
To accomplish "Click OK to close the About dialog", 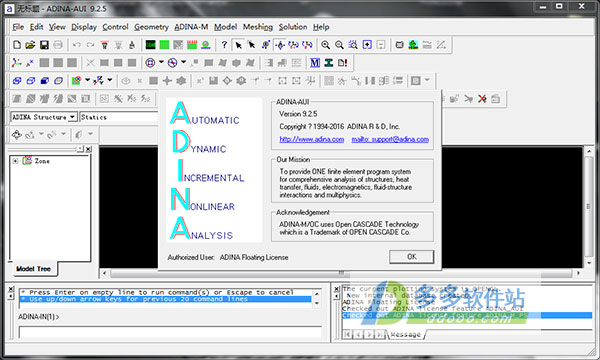I will click(x=412, y=257).
